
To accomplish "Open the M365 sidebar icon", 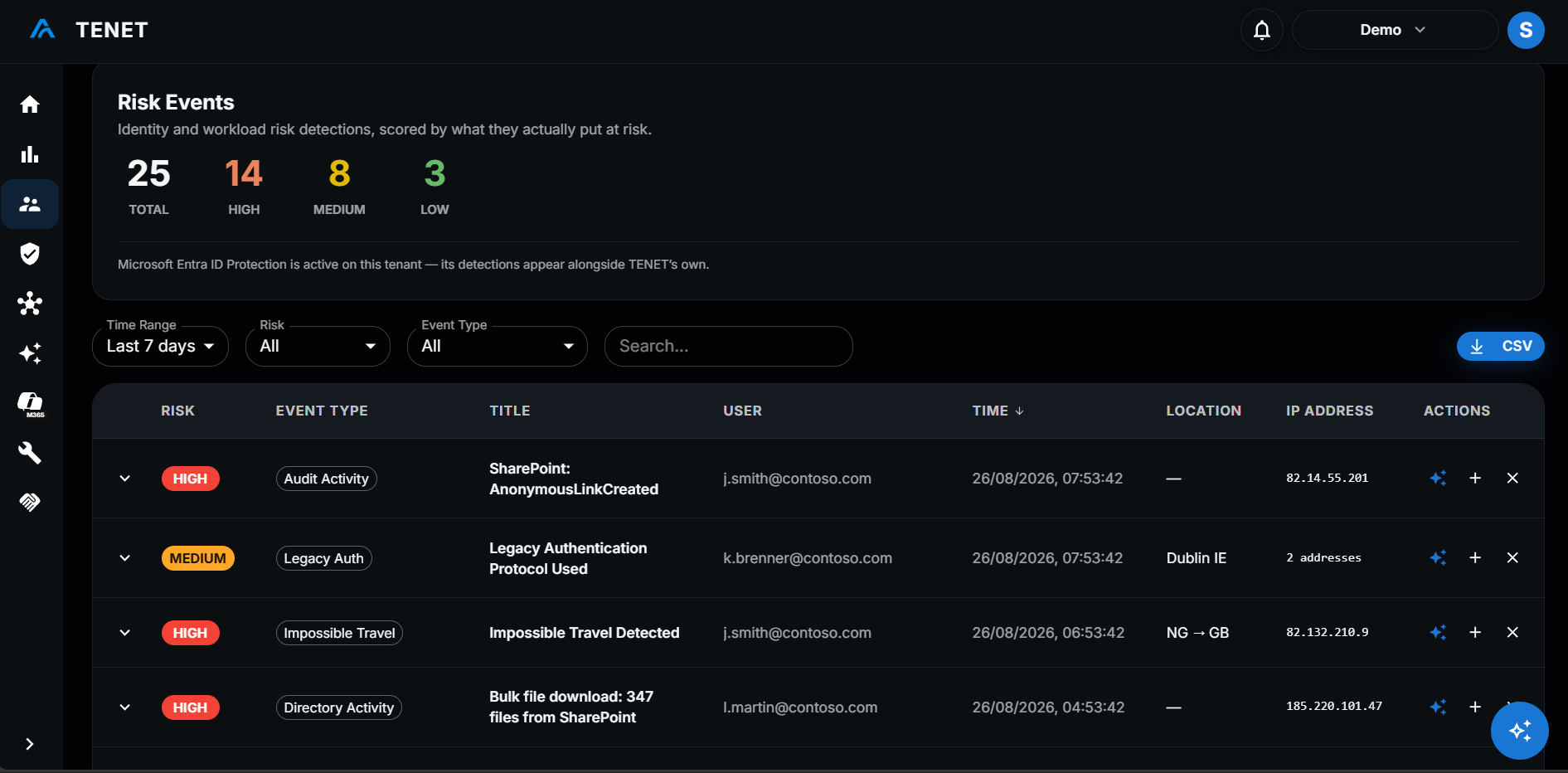I will tap(30, 404).
